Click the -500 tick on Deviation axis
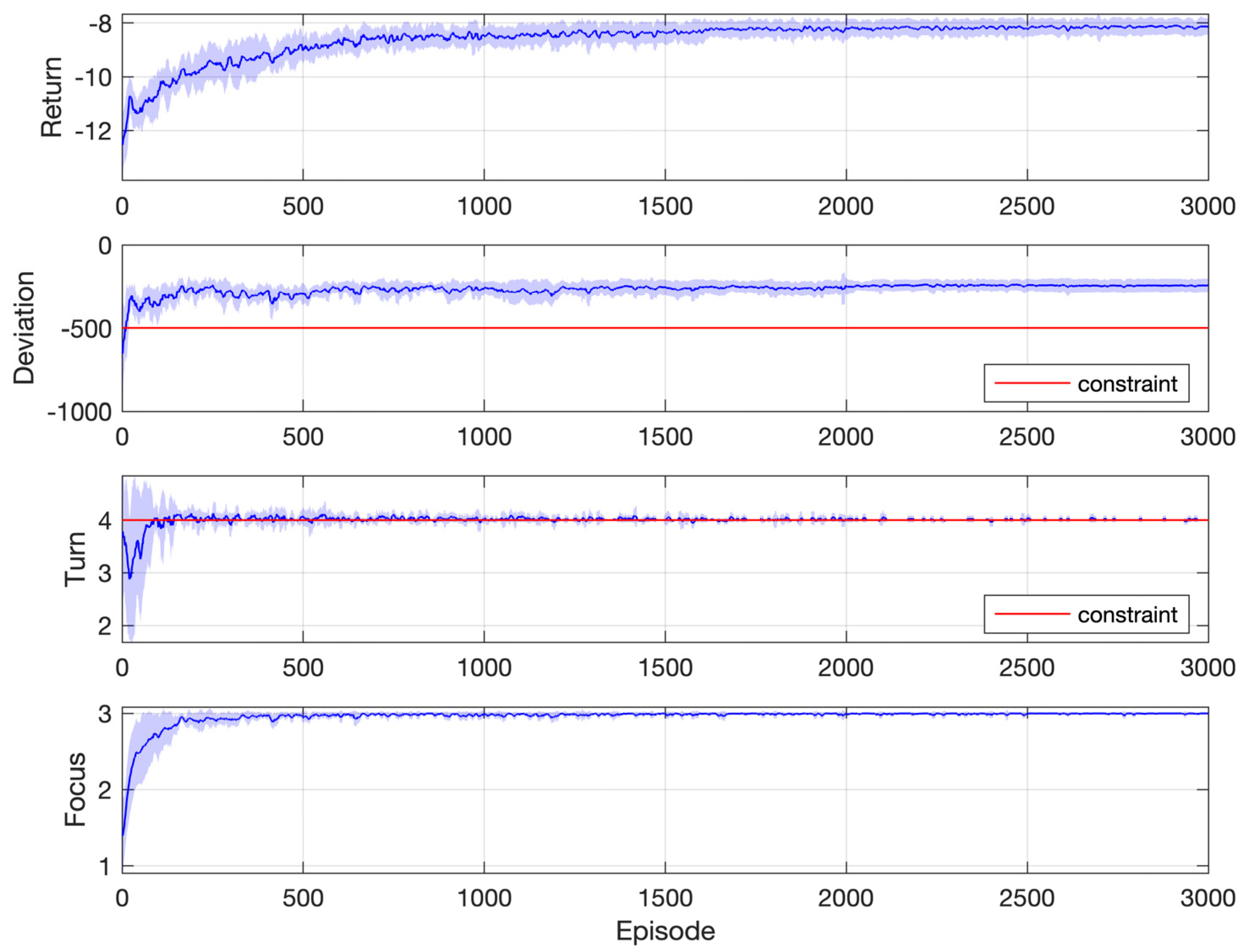 point(86,329)
